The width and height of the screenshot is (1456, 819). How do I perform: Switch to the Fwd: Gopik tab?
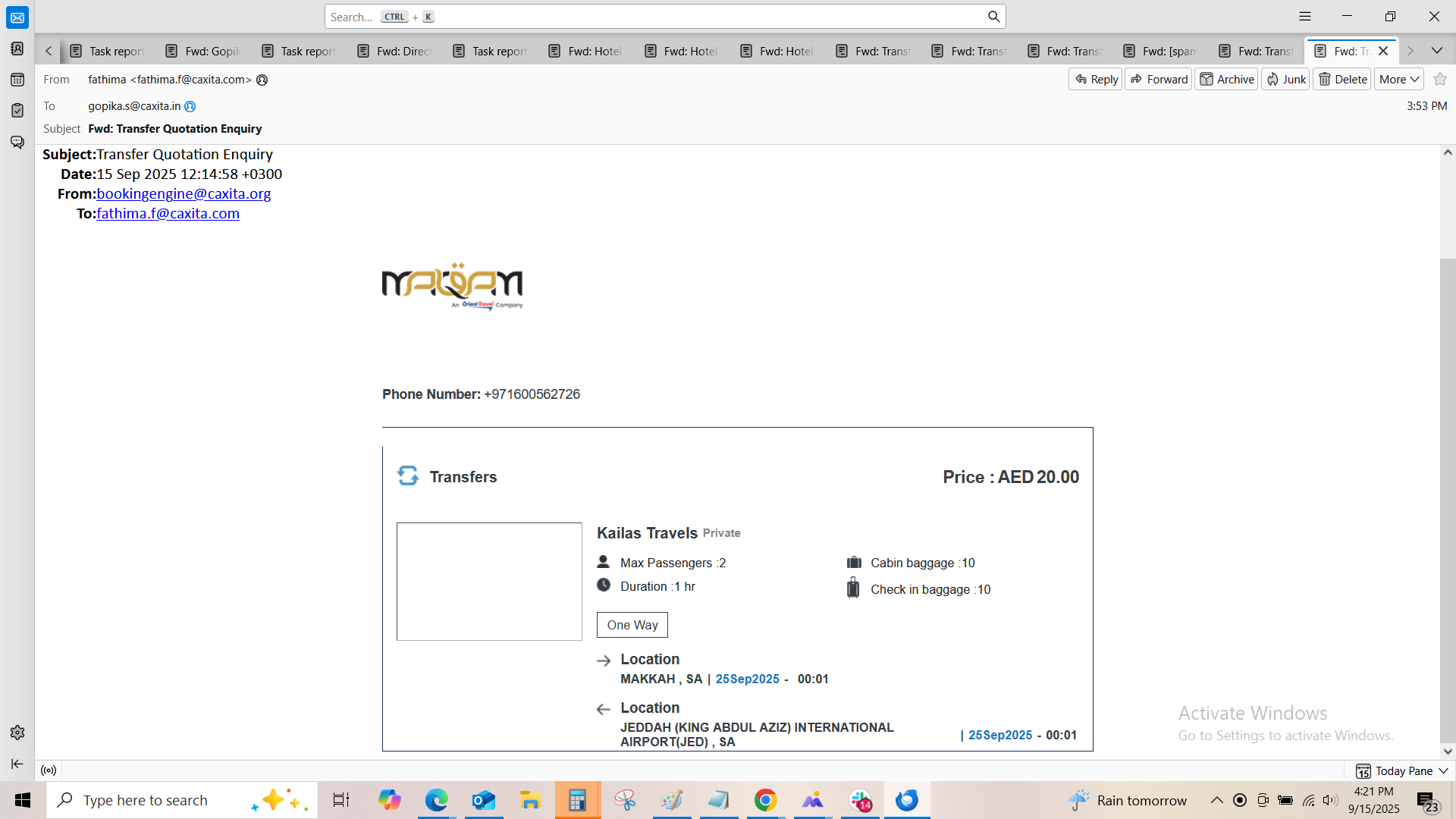pyautogui.click(x=203, y=51)
